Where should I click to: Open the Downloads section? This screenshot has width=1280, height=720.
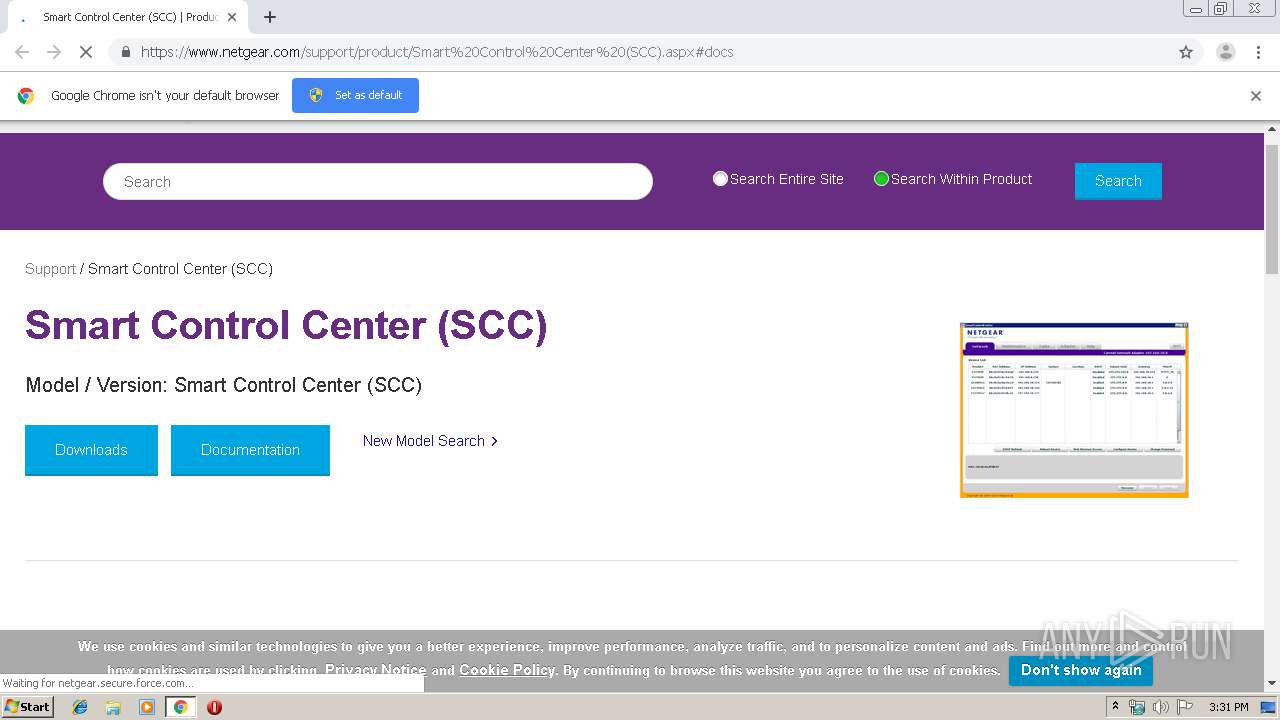point(91,450)
